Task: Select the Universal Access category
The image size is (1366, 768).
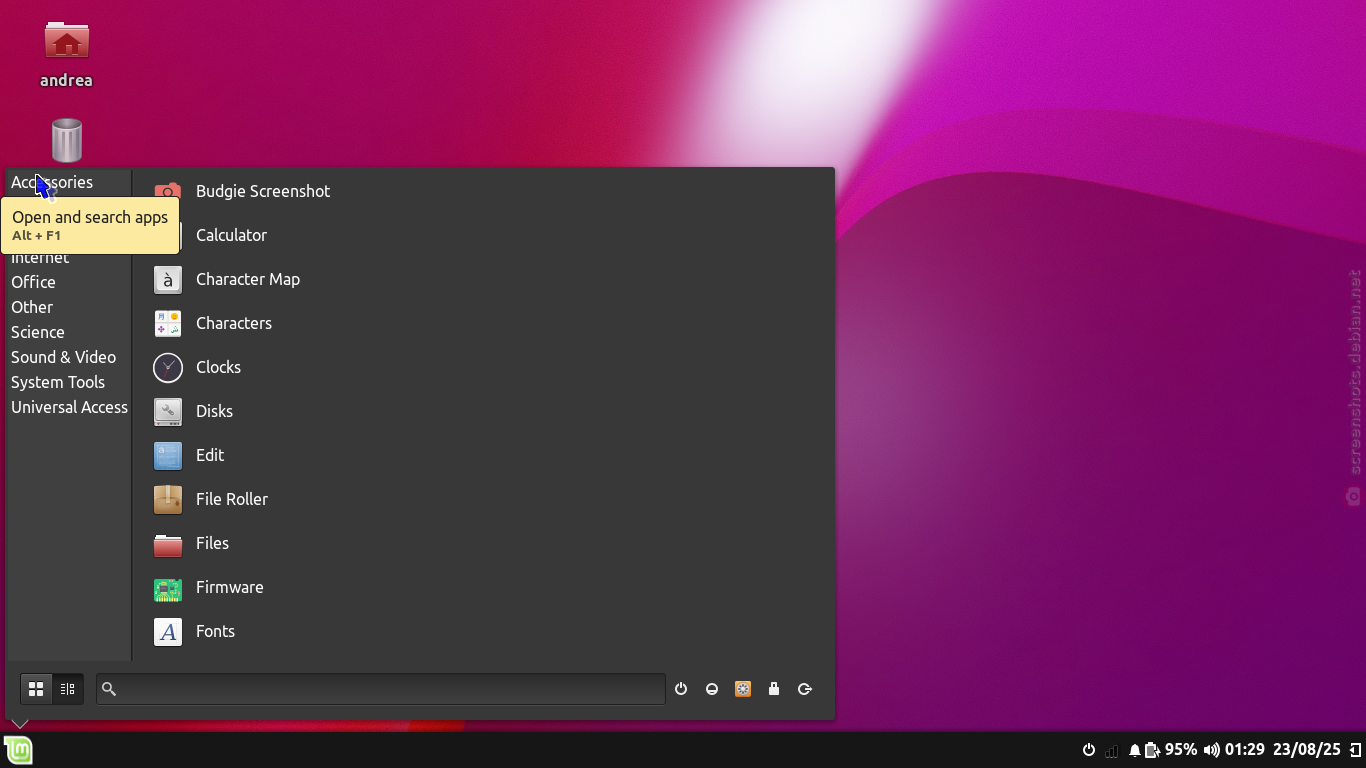Action: click(x=68, y=407)
